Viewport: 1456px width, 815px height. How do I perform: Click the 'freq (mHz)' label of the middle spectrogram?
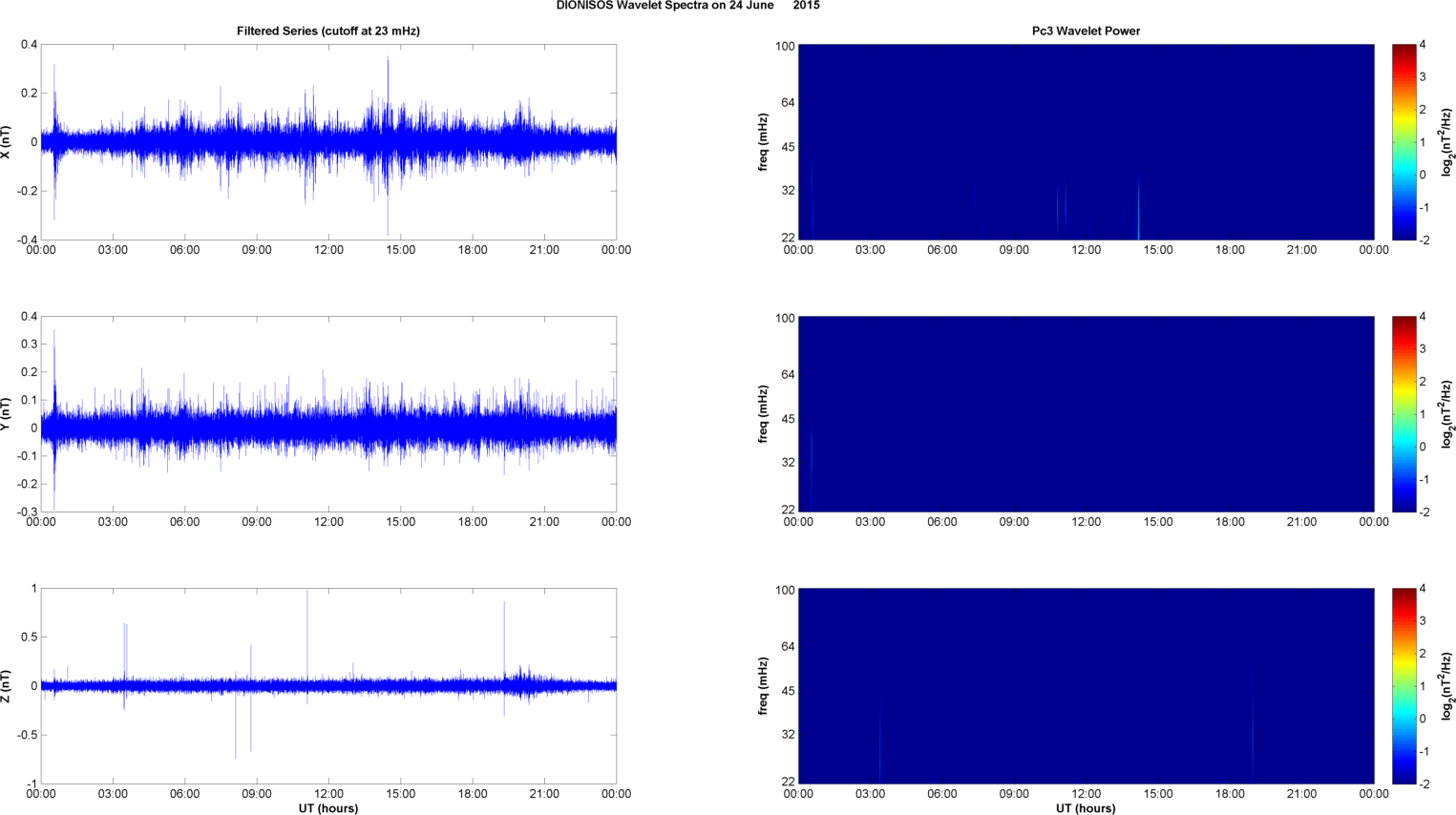[763, 414]
